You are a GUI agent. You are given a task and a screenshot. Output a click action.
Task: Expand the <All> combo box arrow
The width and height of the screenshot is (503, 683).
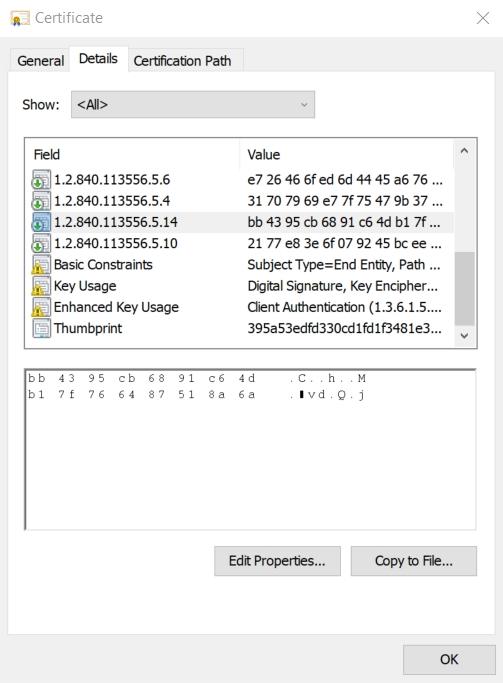pos(304,105)
